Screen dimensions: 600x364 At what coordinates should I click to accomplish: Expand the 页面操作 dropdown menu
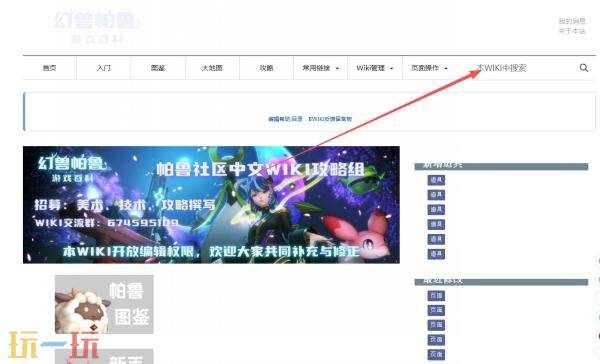click(x=429, y=68)
